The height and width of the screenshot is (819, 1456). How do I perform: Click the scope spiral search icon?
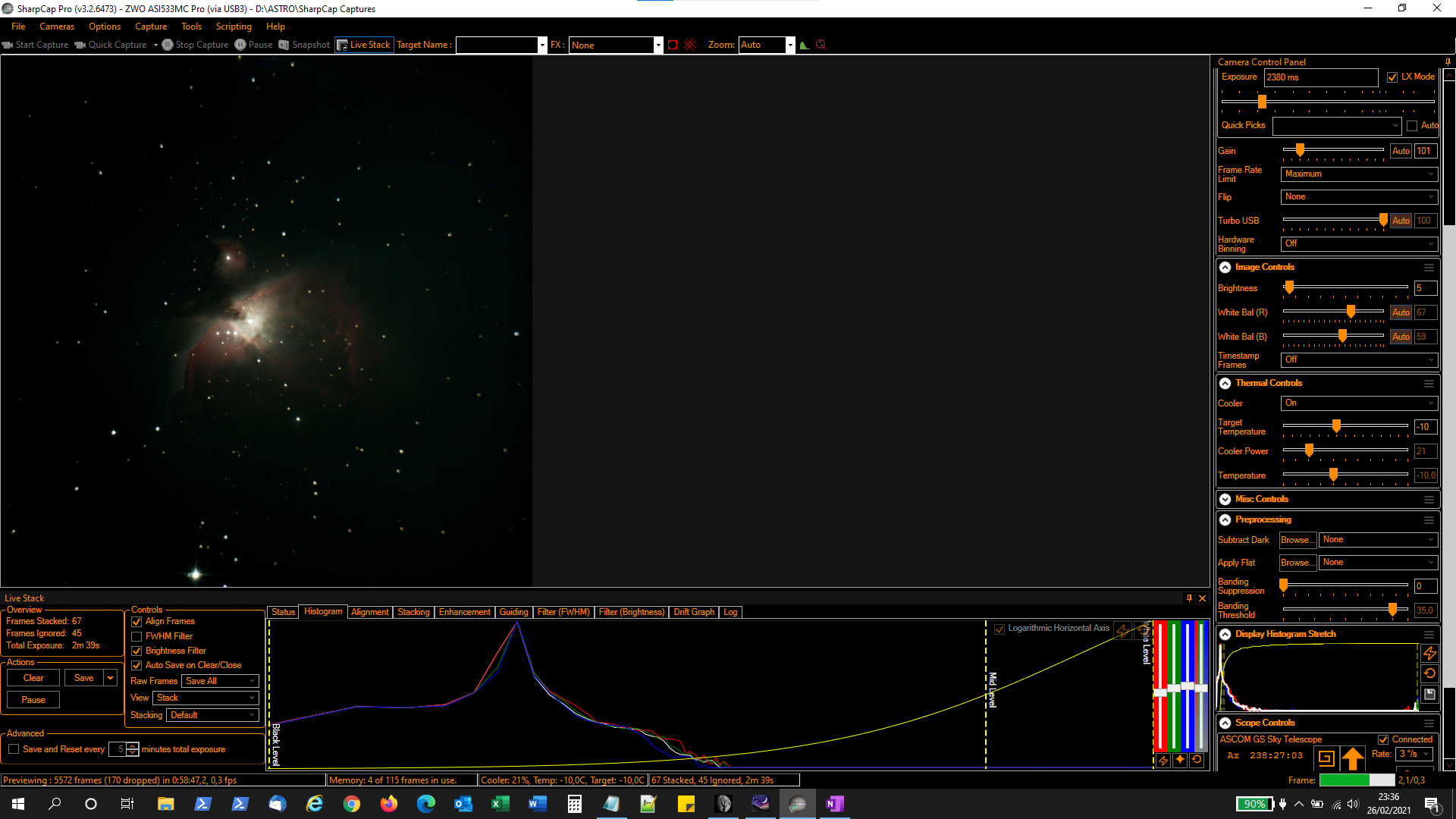1326,757
